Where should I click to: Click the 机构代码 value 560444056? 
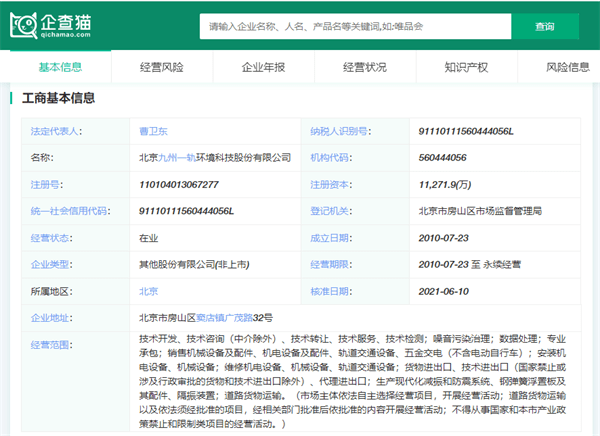coord(442,158)
